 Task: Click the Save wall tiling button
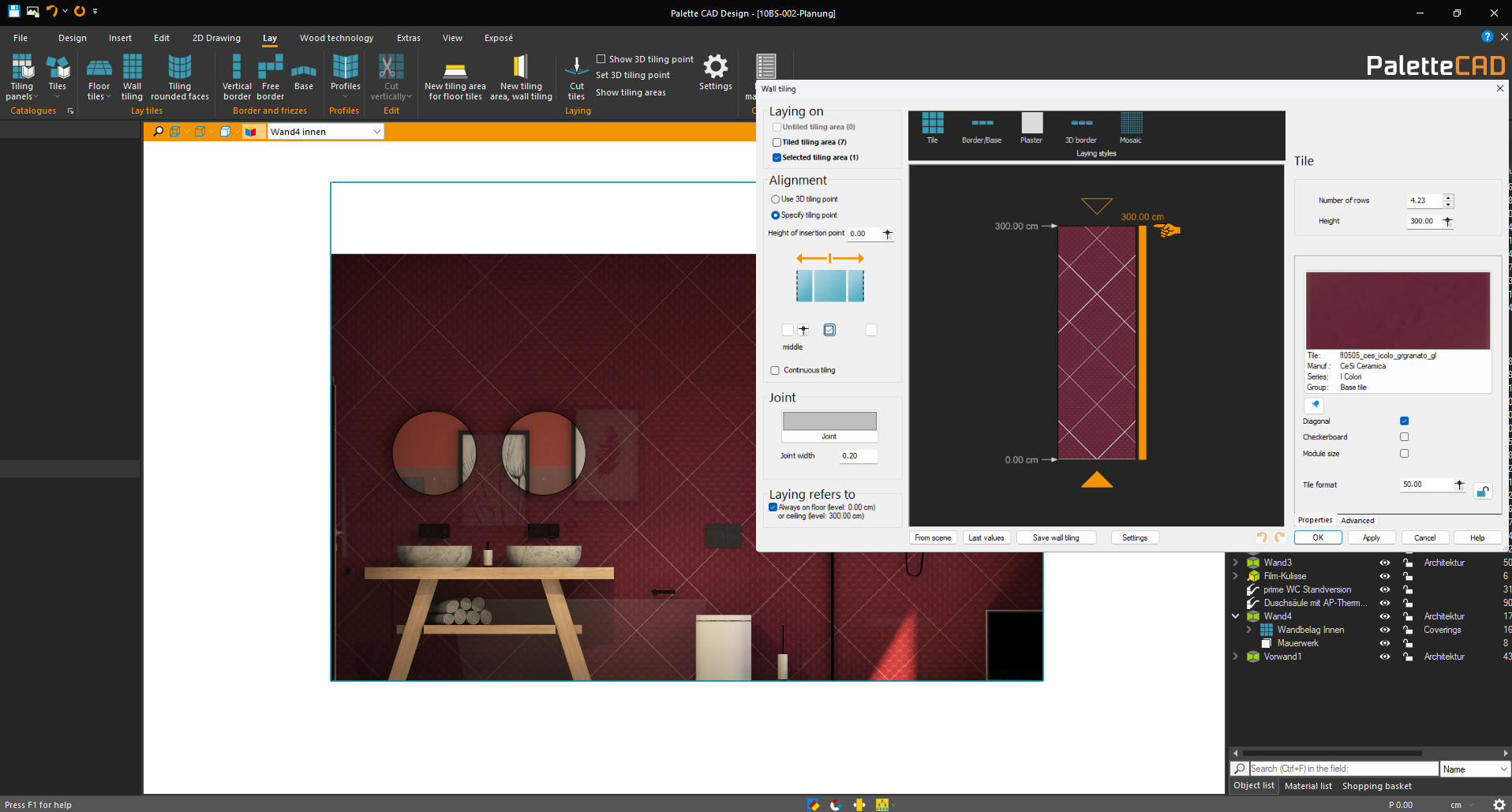tap(1056, 538)
